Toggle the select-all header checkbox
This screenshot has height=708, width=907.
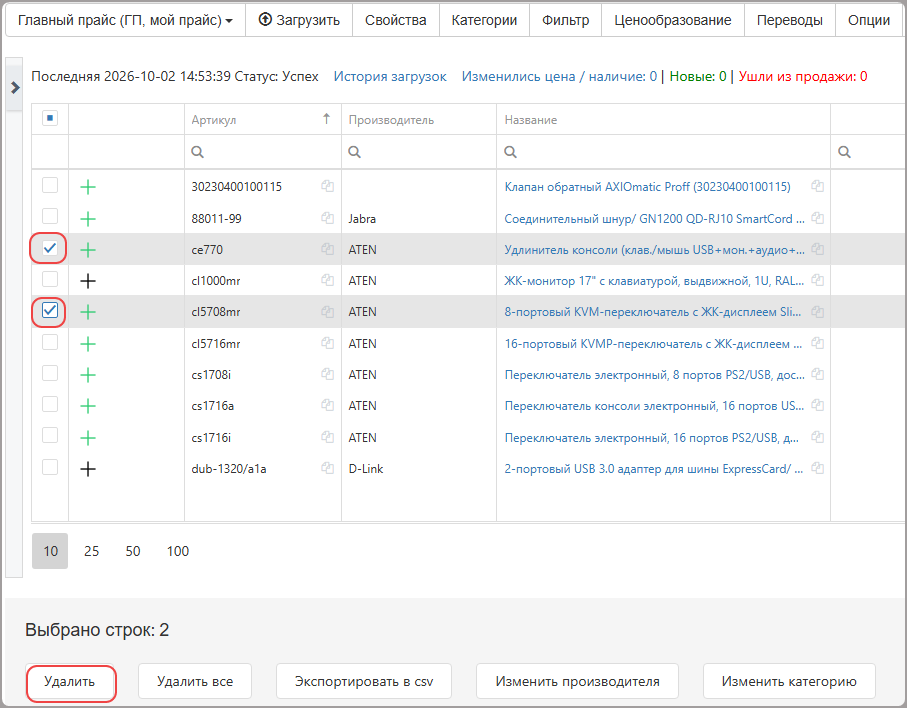50,119
